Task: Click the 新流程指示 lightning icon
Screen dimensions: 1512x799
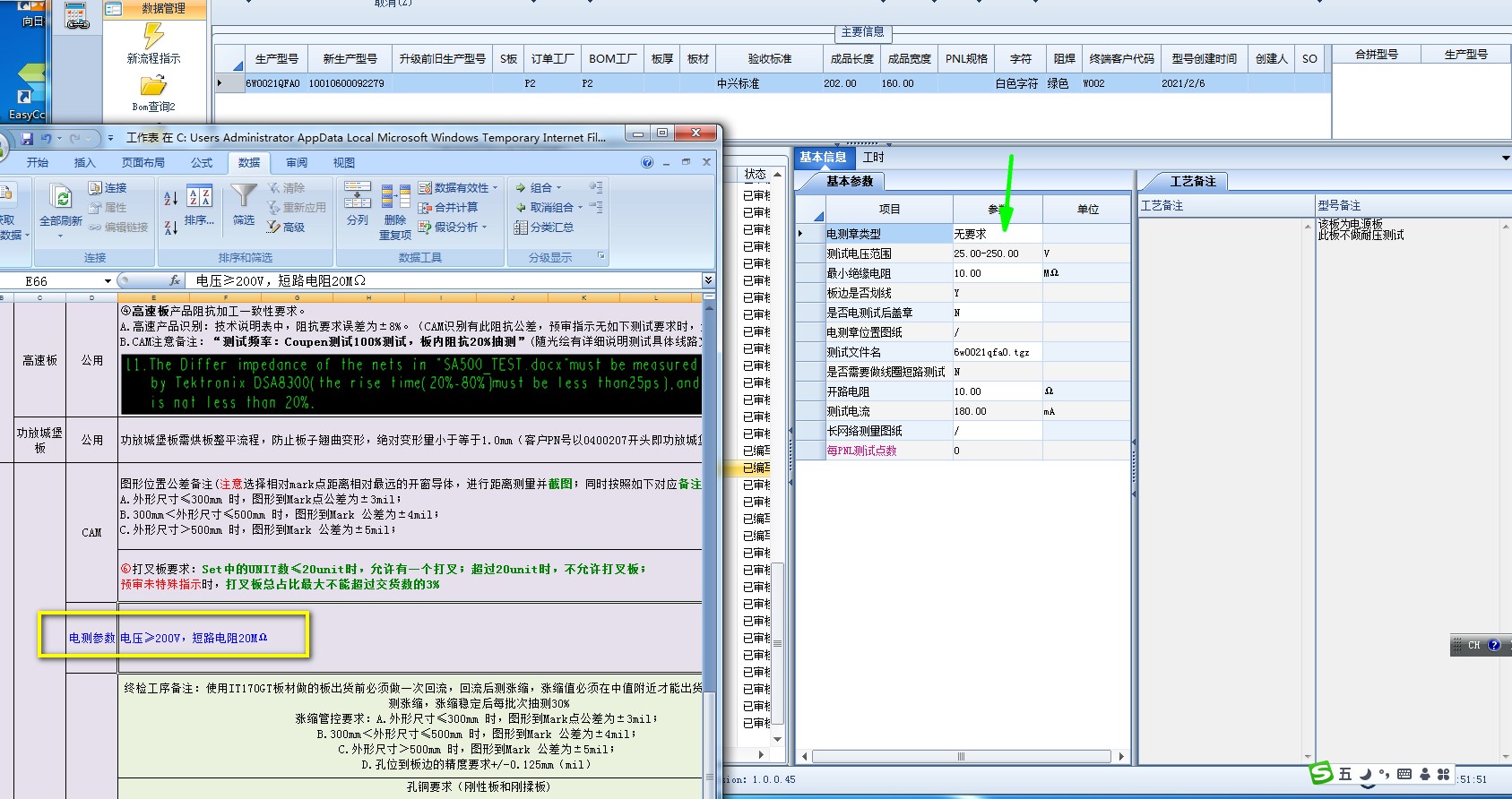Action: click(x=153, y=36)
